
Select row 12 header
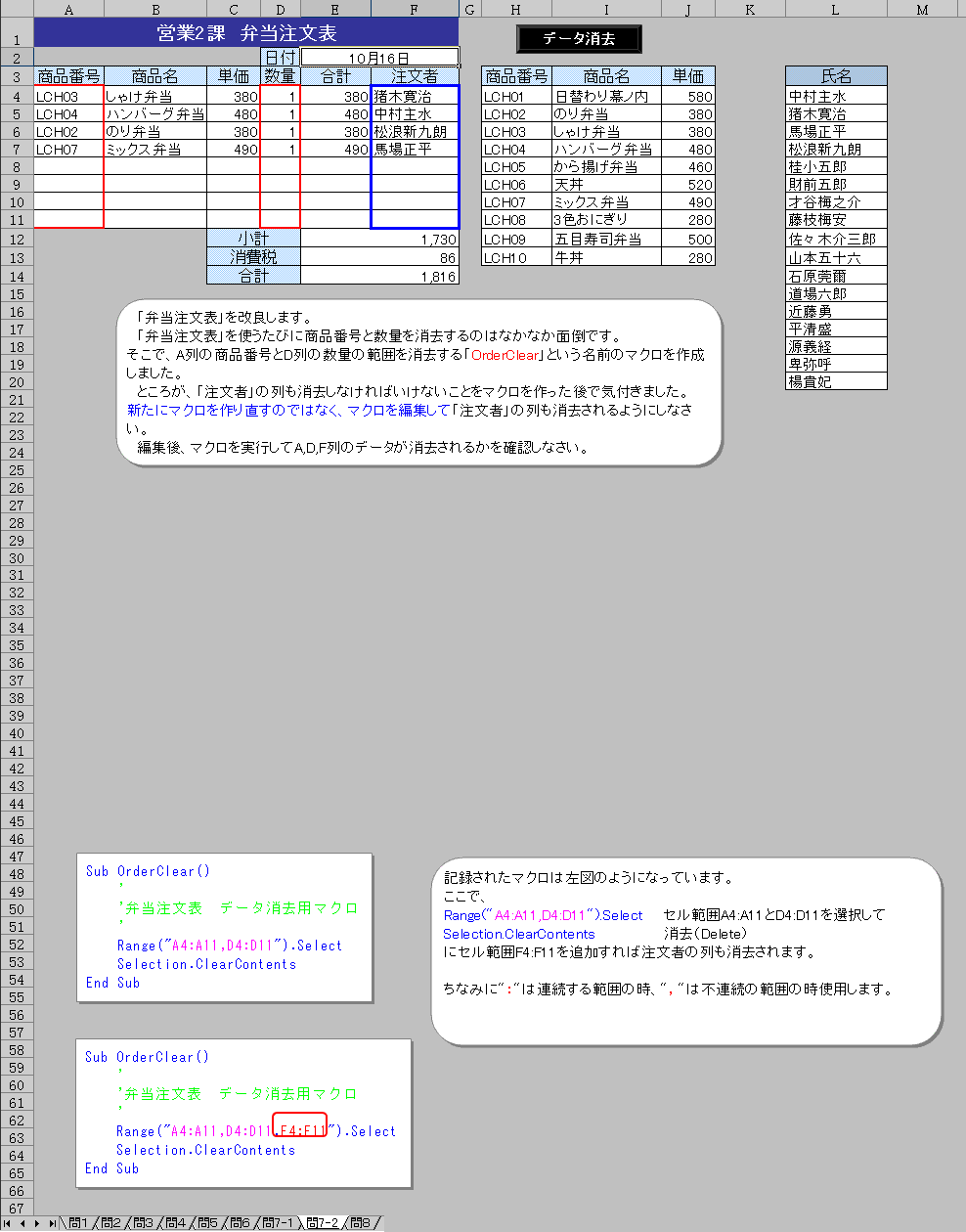(16, 240)
